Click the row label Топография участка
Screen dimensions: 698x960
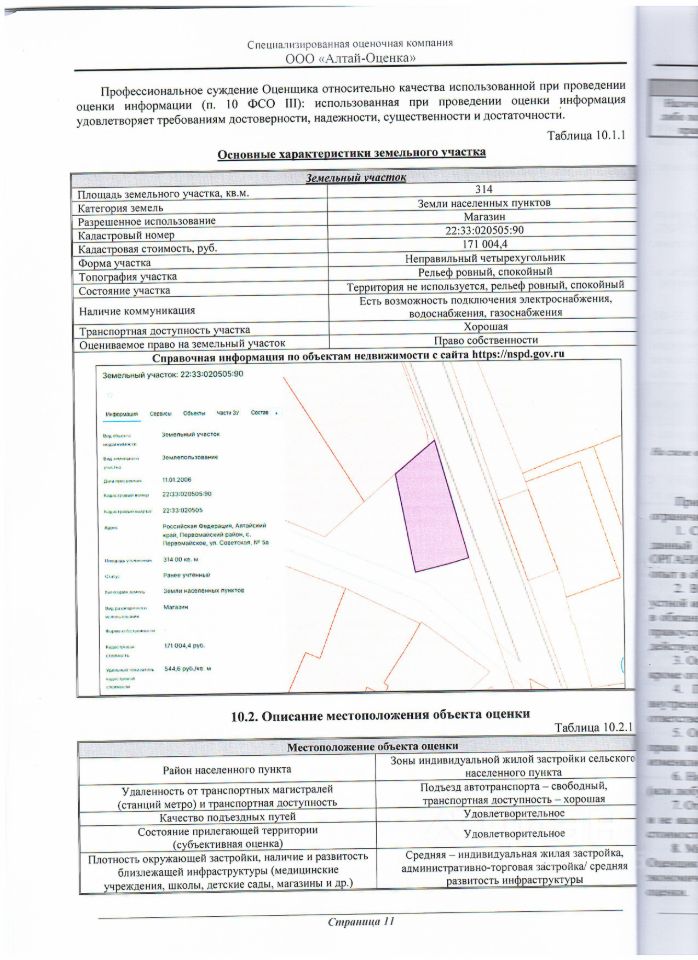tap(127, 277)
